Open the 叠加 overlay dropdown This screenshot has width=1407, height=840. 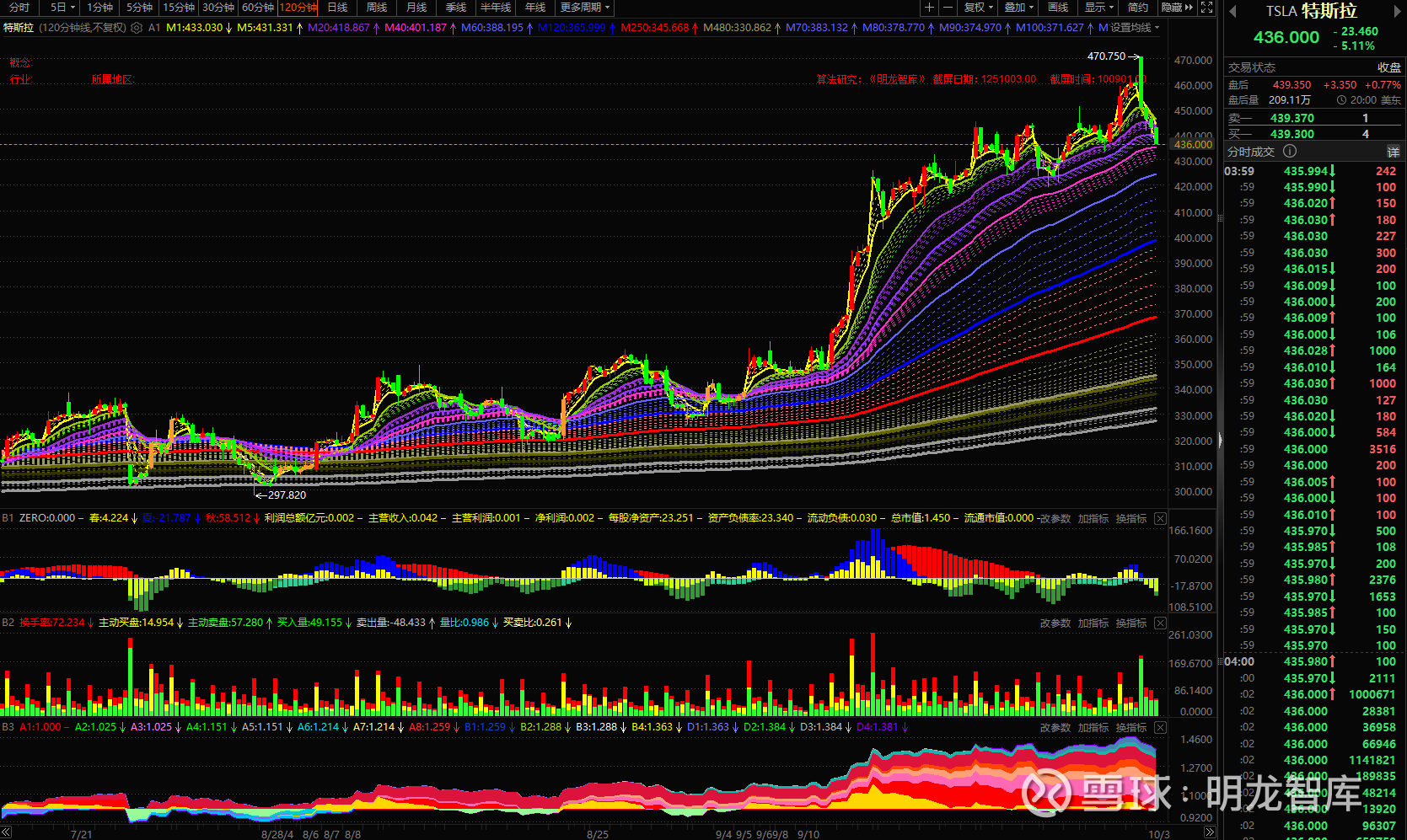pyautogui.click(x=1018, y=8)
